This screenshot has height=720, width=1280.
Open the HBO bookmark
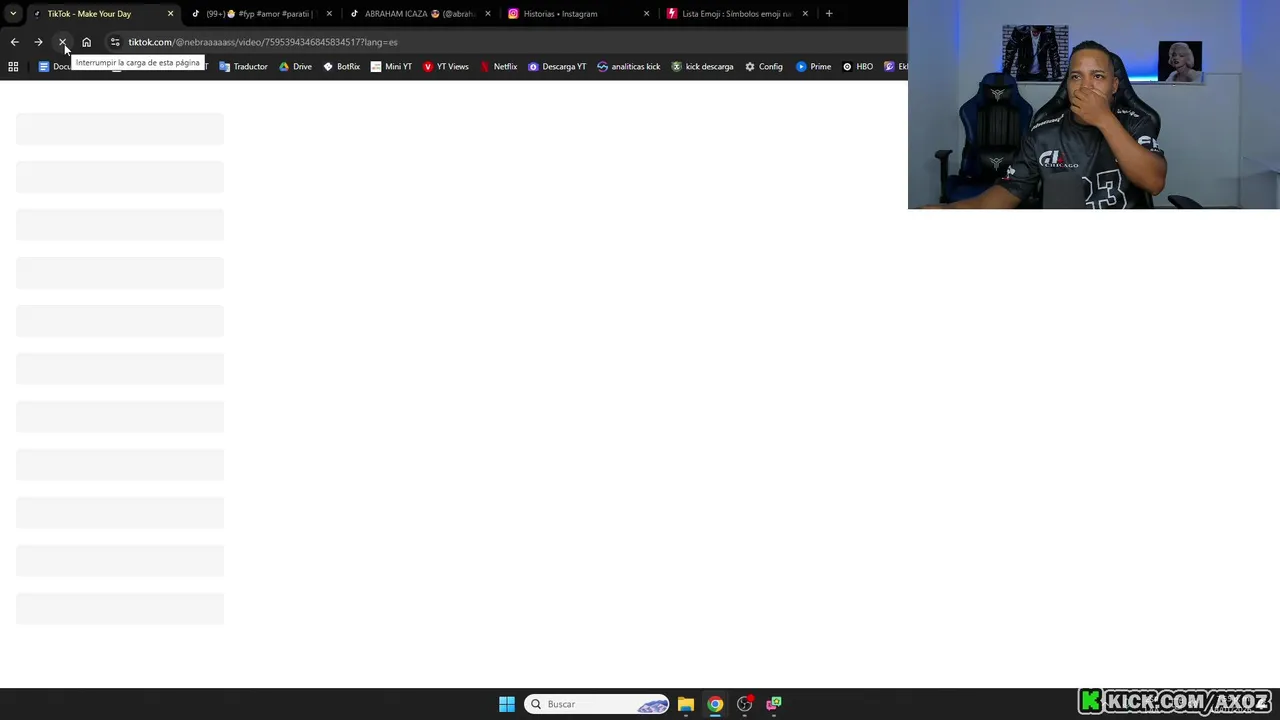point(858,67)
